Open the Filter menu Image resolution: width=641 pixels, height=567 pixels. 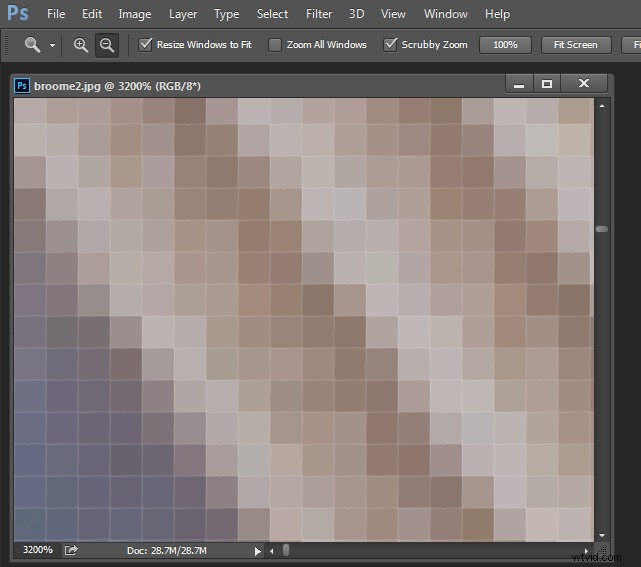point(319,14)
